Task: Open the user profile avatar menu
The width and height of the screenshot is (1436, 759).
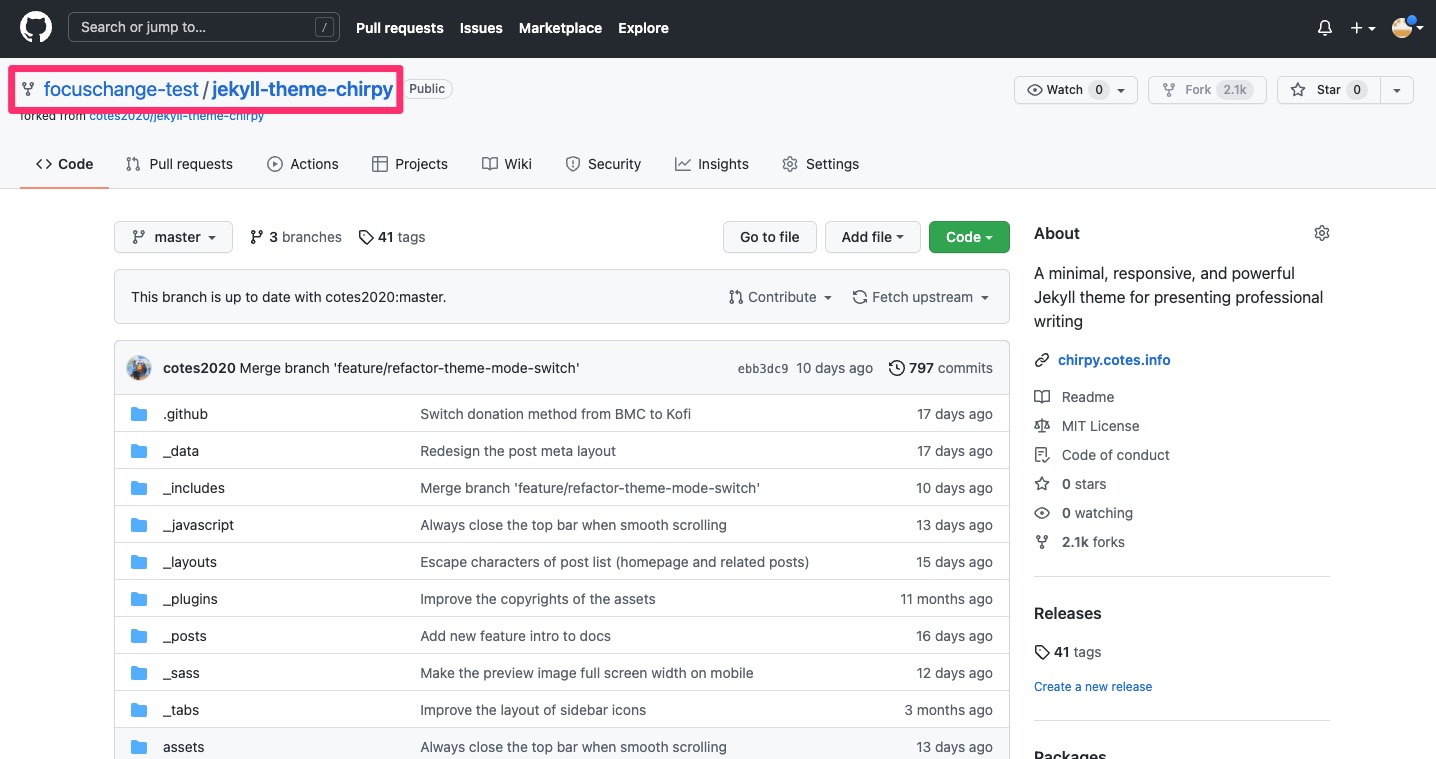Action: click(1406, 28)
